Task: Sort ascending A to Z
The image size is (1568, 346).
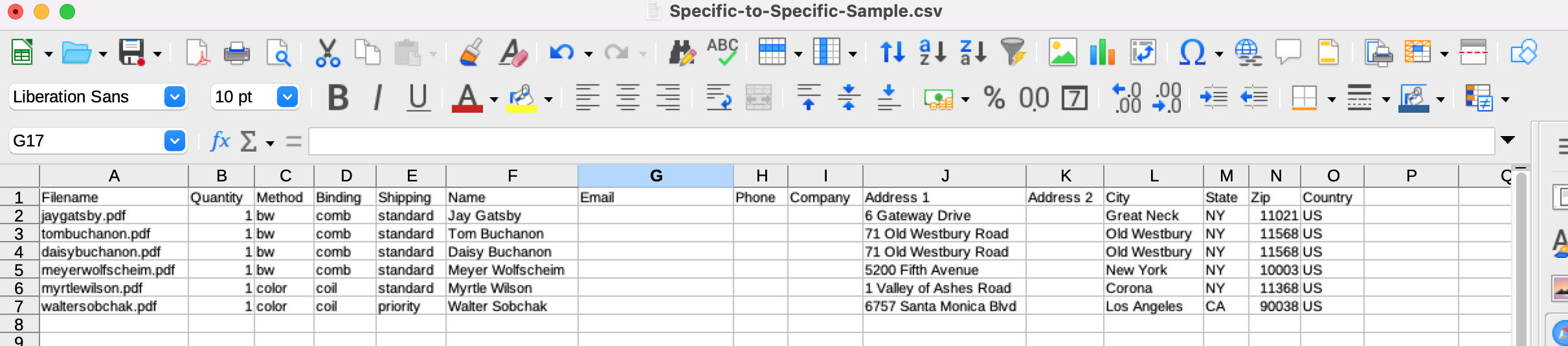Action: tap(932, 52)
